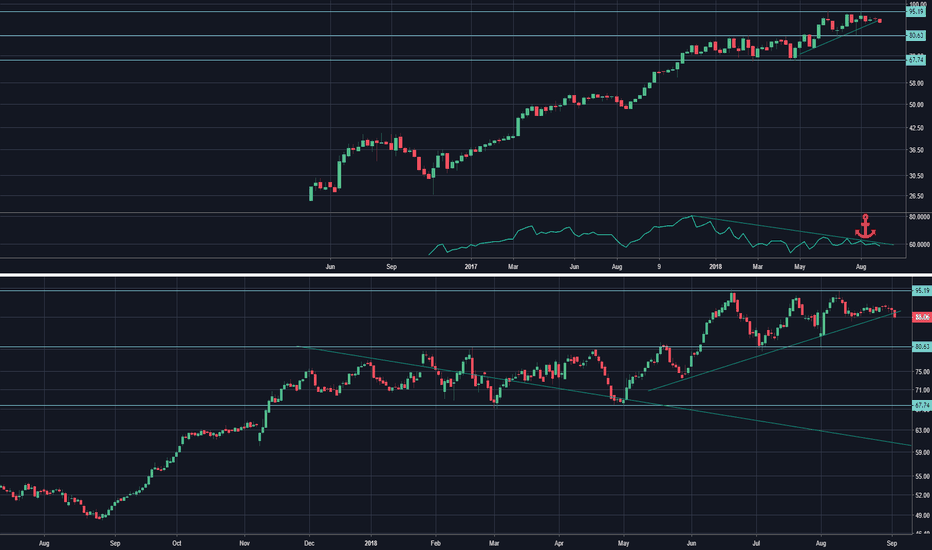932x550 pixels.
Task: Click the 63.00 price axis value
Action: (922, 430)
